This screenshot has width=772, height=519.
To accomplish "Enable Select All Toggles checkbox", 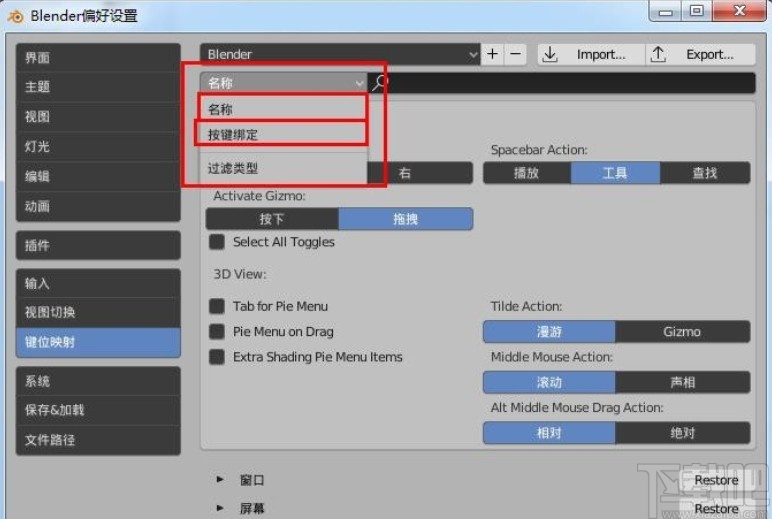I will pyautogui.click(x=217, y=242).
